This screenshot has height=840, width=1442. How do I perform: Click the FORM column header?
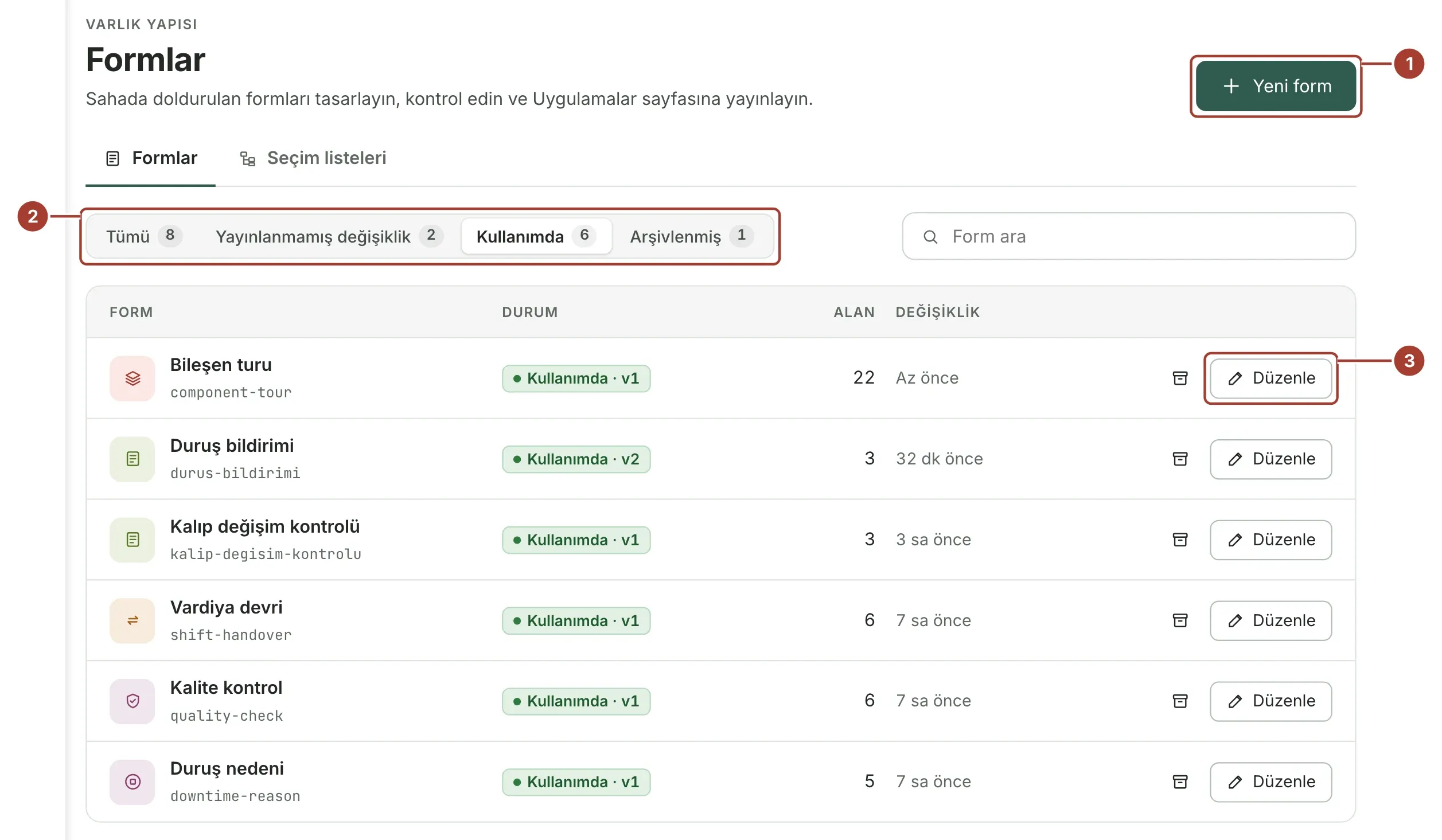131,312
